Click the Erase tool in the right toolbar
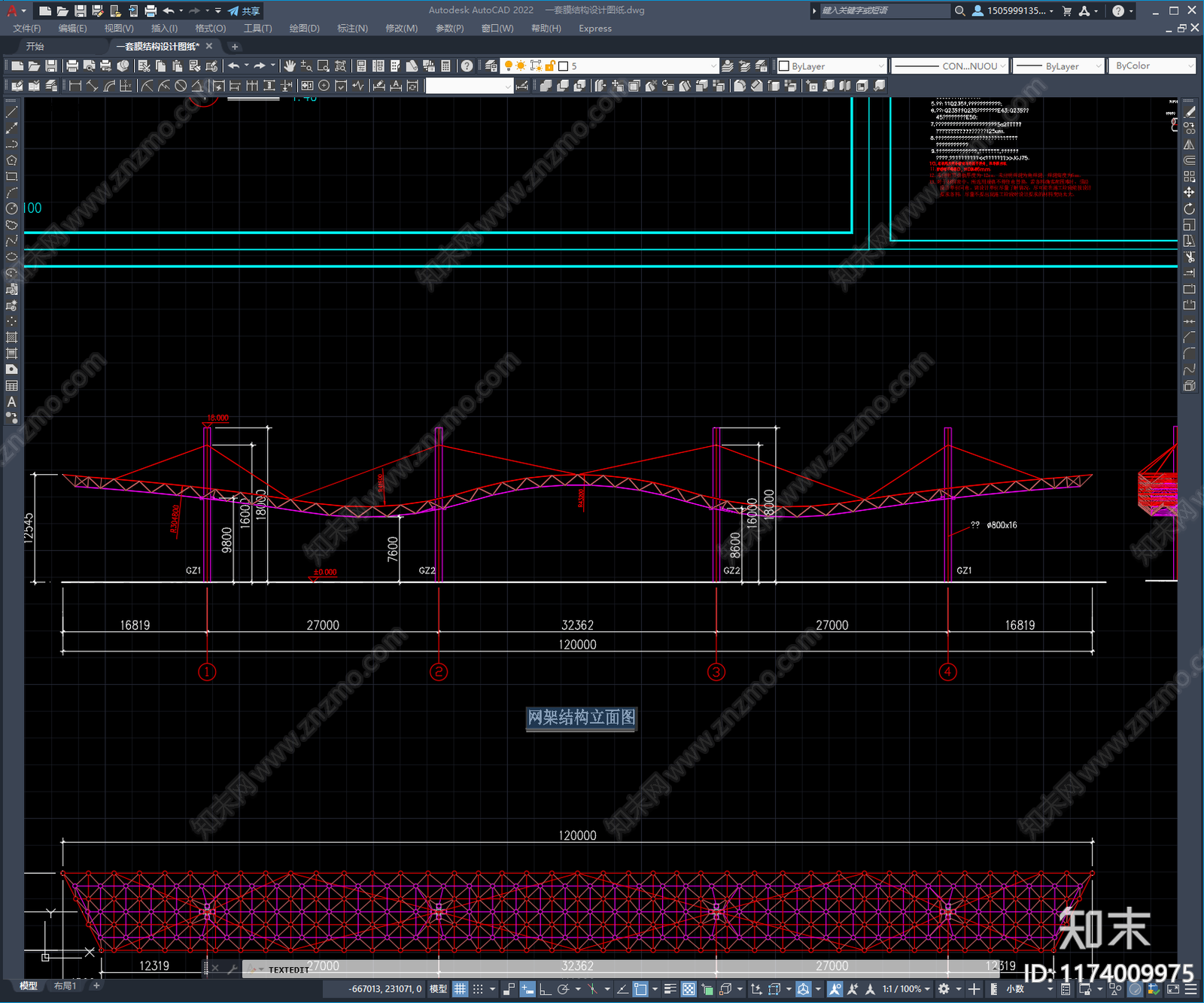 click(x=1189, y=112)
